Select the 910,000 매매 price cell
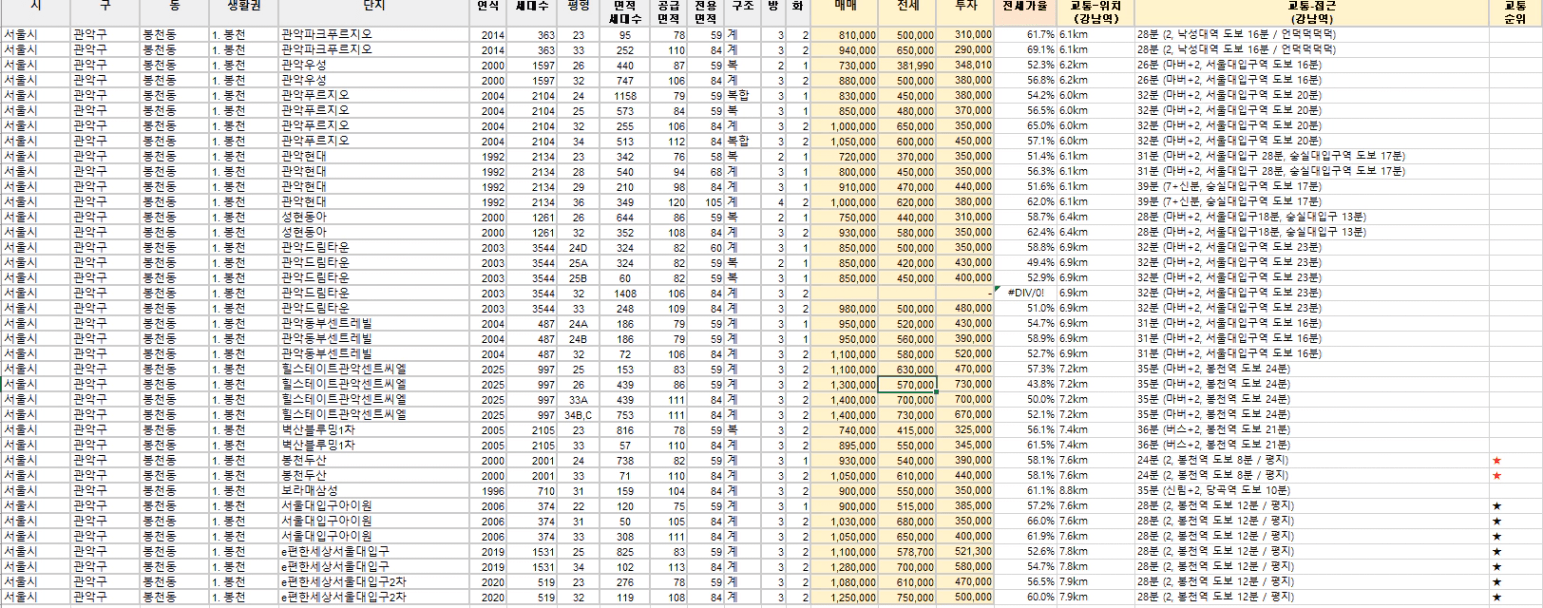Screen dimensions: 1543x608 point(845,186)
